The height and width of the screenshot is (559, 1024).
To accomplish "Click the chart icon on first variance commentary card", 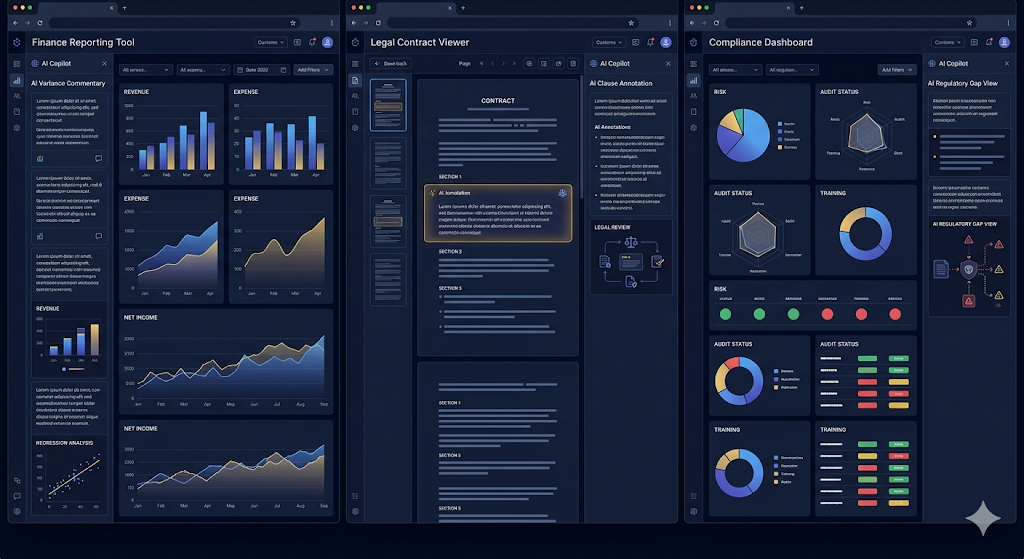I will (40, 159).
